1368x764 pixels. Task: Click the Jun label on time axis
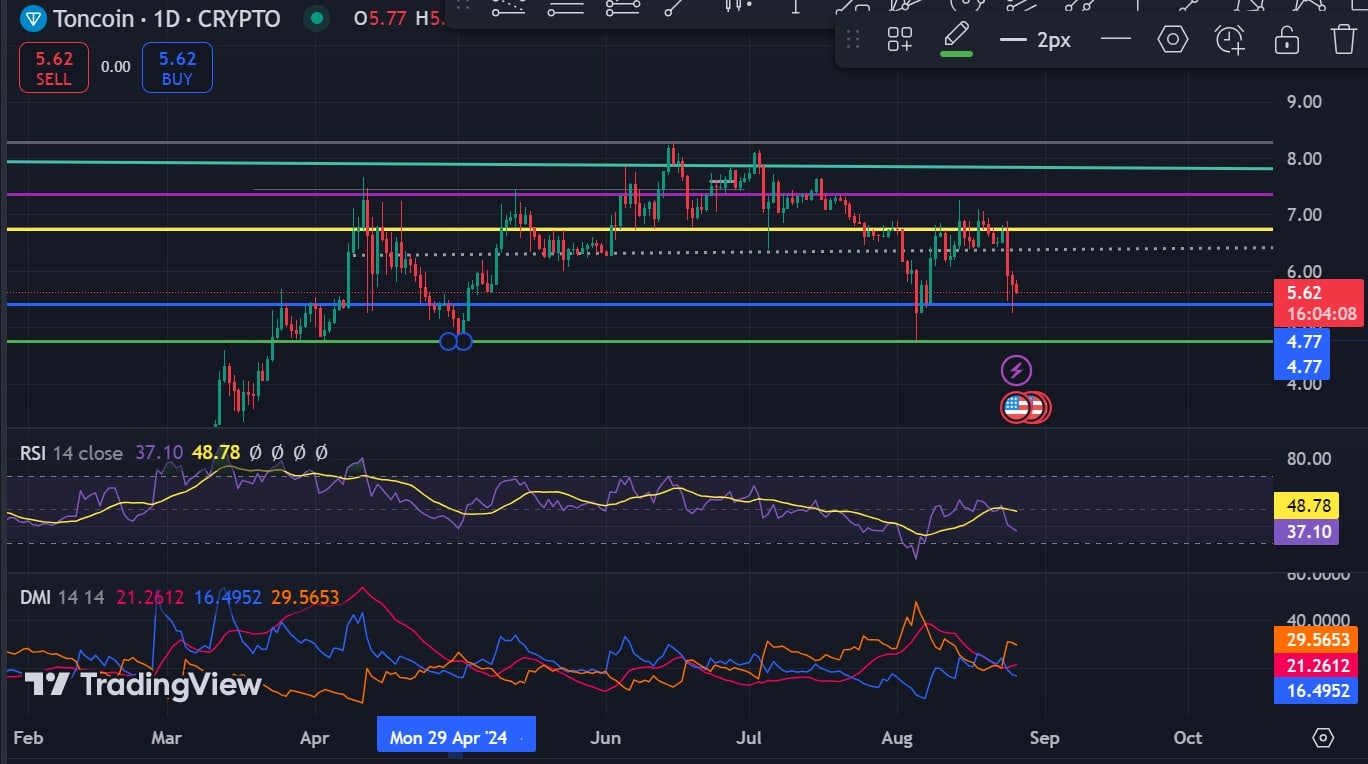point(606,738)
